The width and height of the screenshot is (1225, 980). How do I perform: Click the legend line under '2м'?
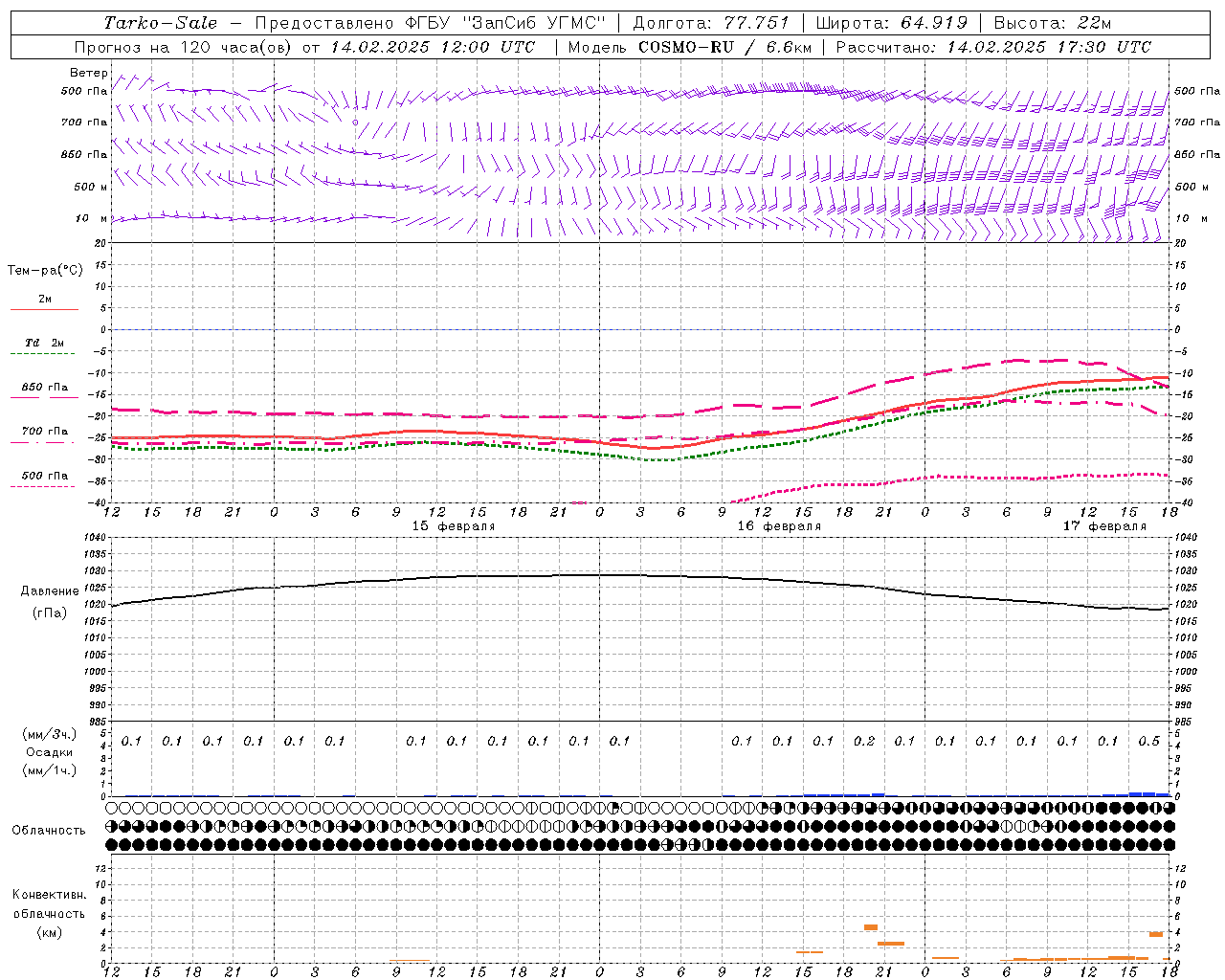pyautogui.click(x=44, y=310)
